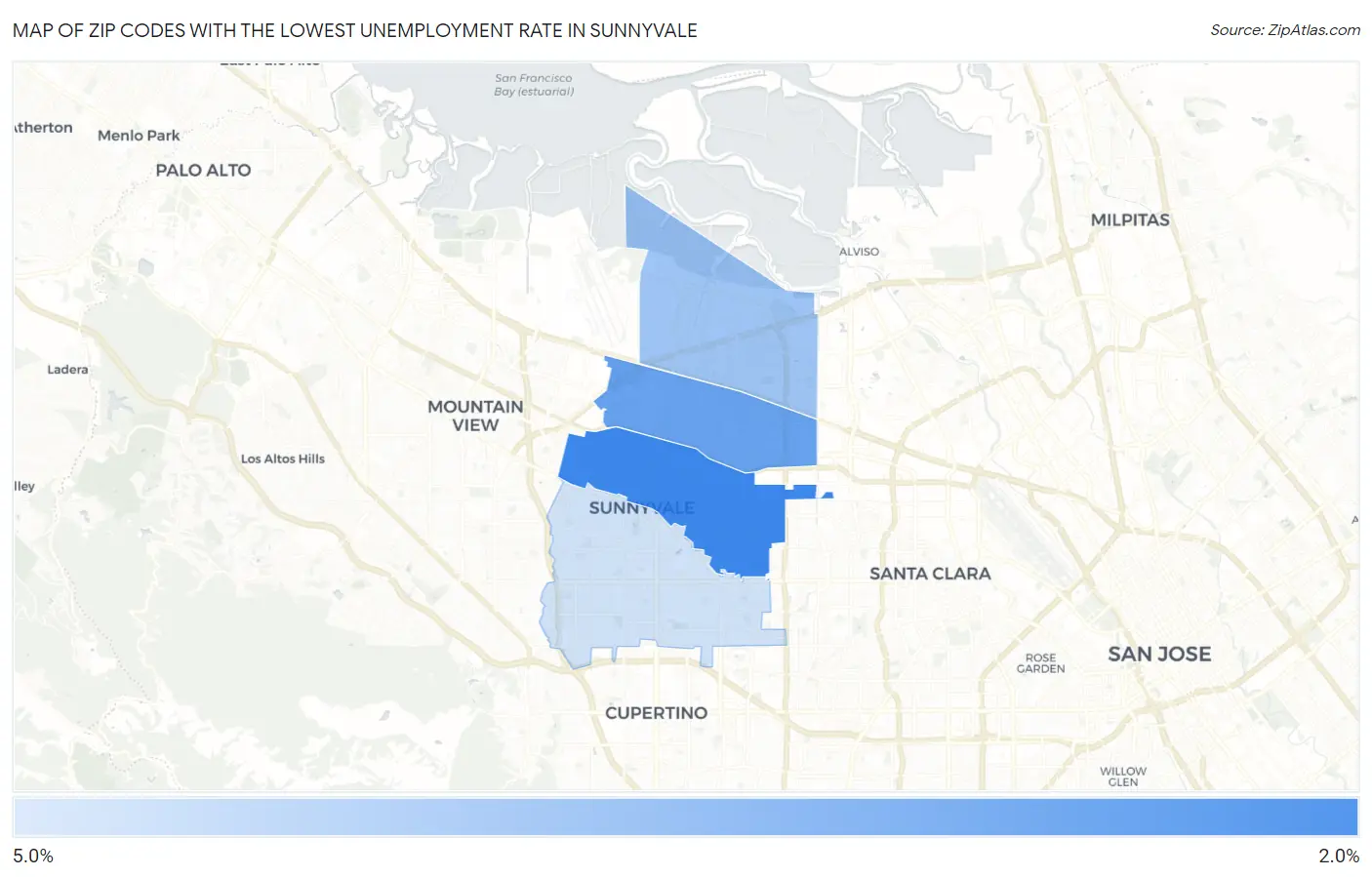Click the 'Menlo Park' map label
This screenshot has height=877, width=1372.
click(139, 136)
